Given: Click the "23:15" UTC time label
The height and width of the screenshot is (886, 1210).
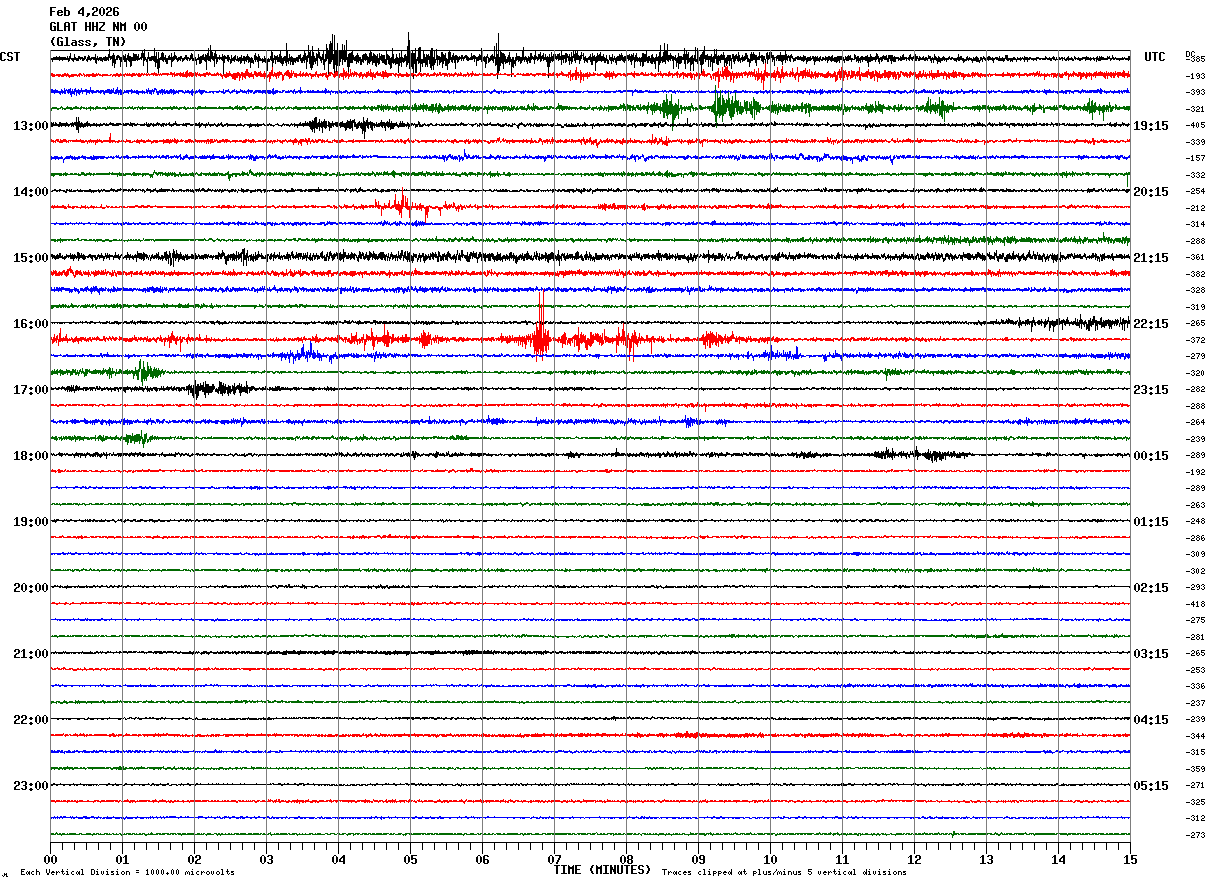Looking at the screenshot, I should point(1151,390).
